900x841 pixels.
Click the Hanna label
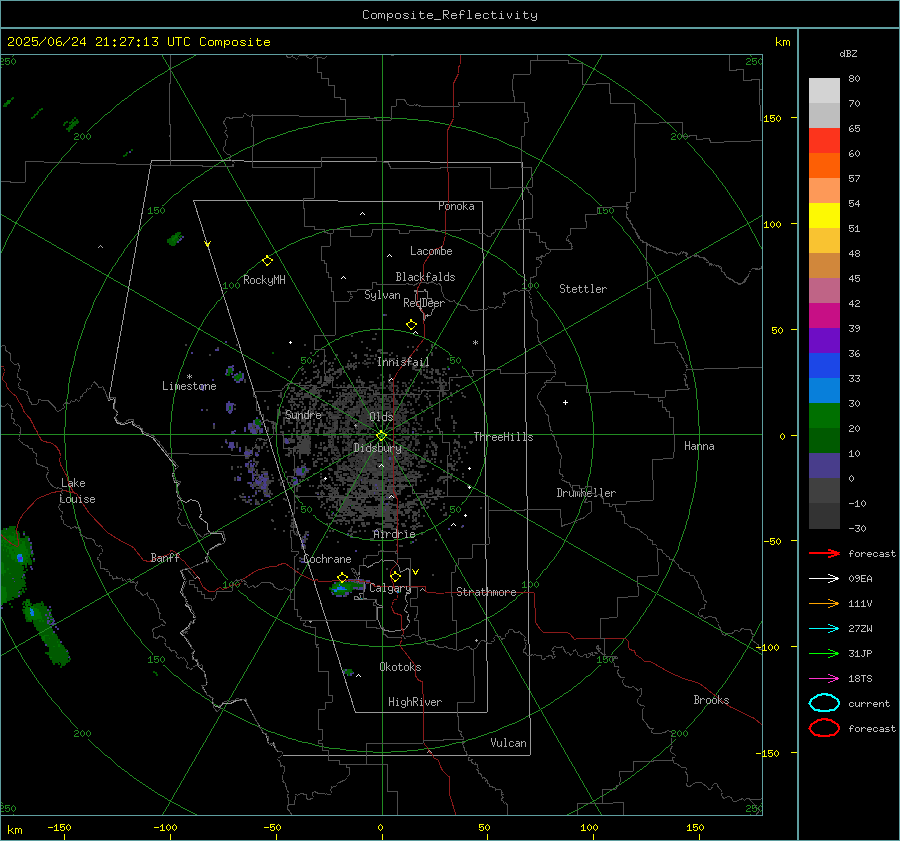[x=699, y=446]
